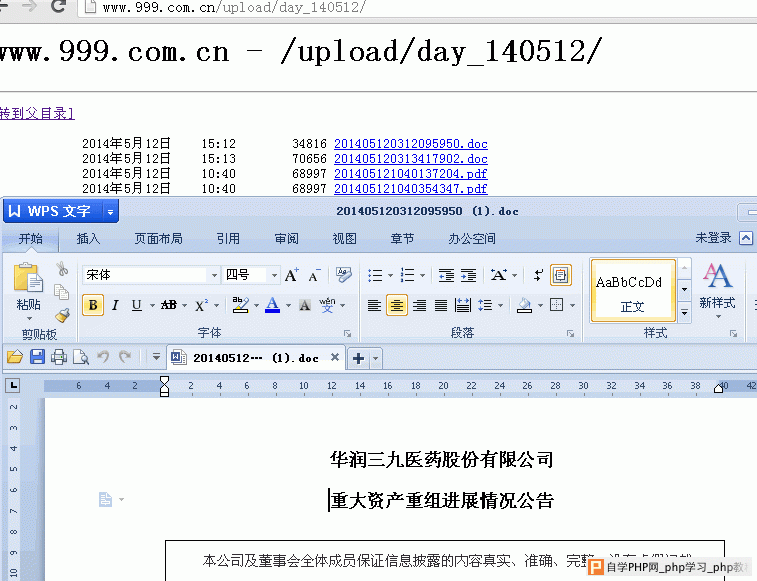Click 未登录 login button
757x581 pixels.
(713, 238)
